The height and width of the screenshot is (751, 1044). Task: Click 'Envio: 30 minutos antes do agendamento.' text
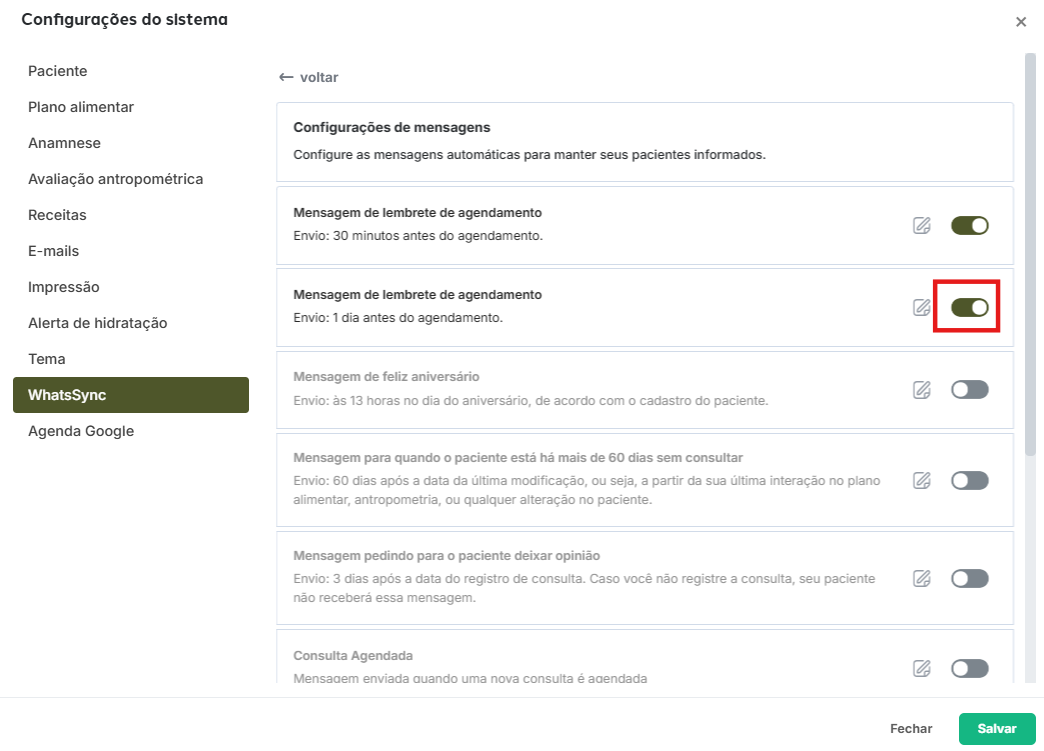point(418,236)
